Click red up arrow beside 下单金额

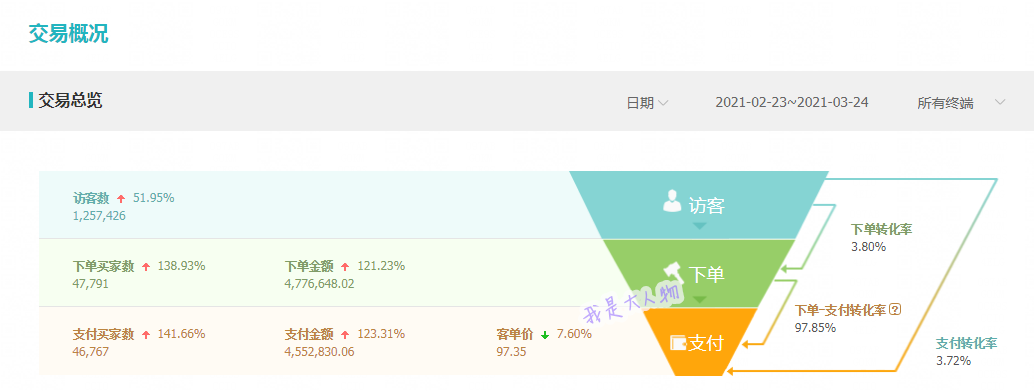pos(345,267)
